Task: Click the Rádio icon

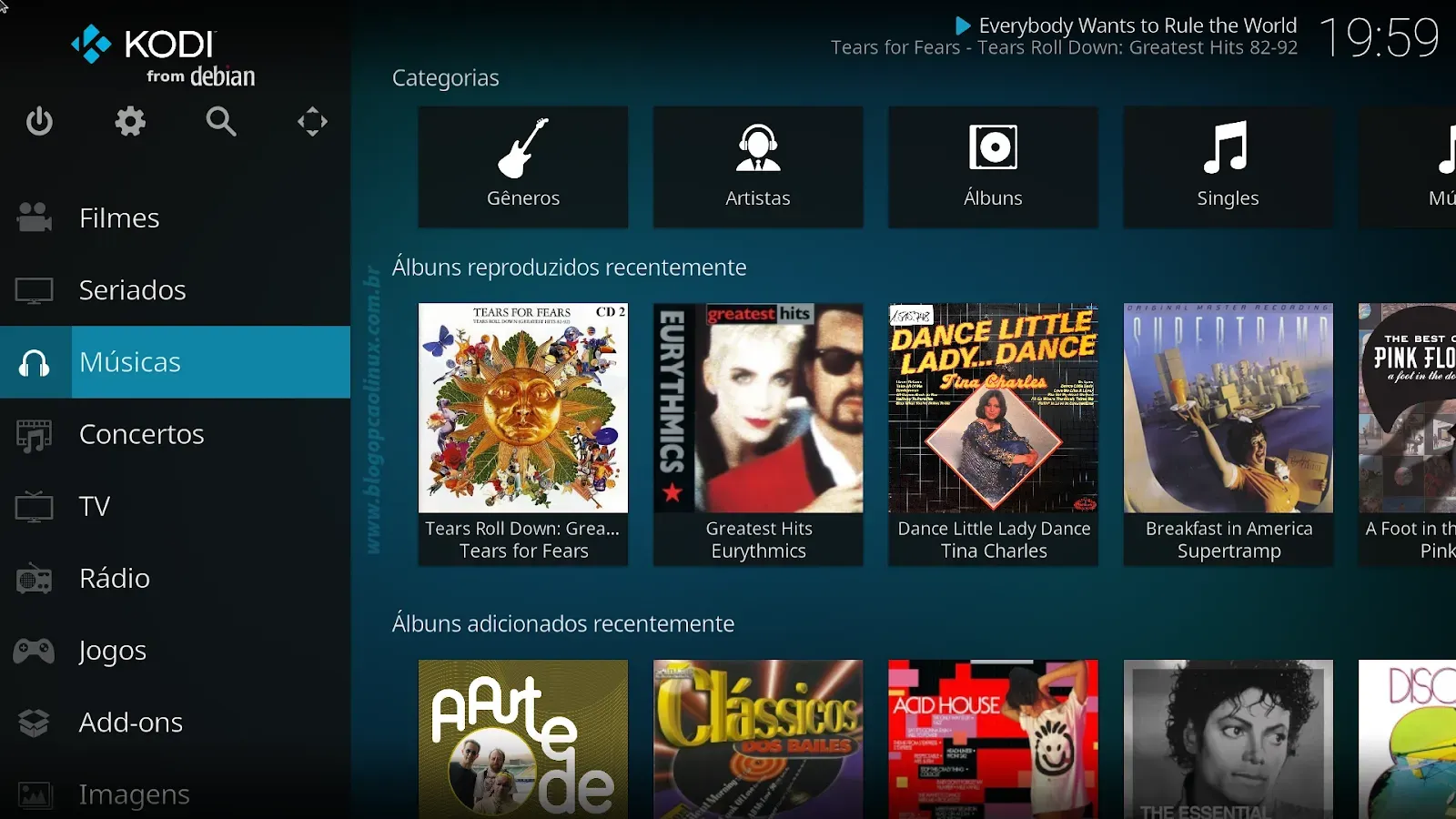Action: 34,579
